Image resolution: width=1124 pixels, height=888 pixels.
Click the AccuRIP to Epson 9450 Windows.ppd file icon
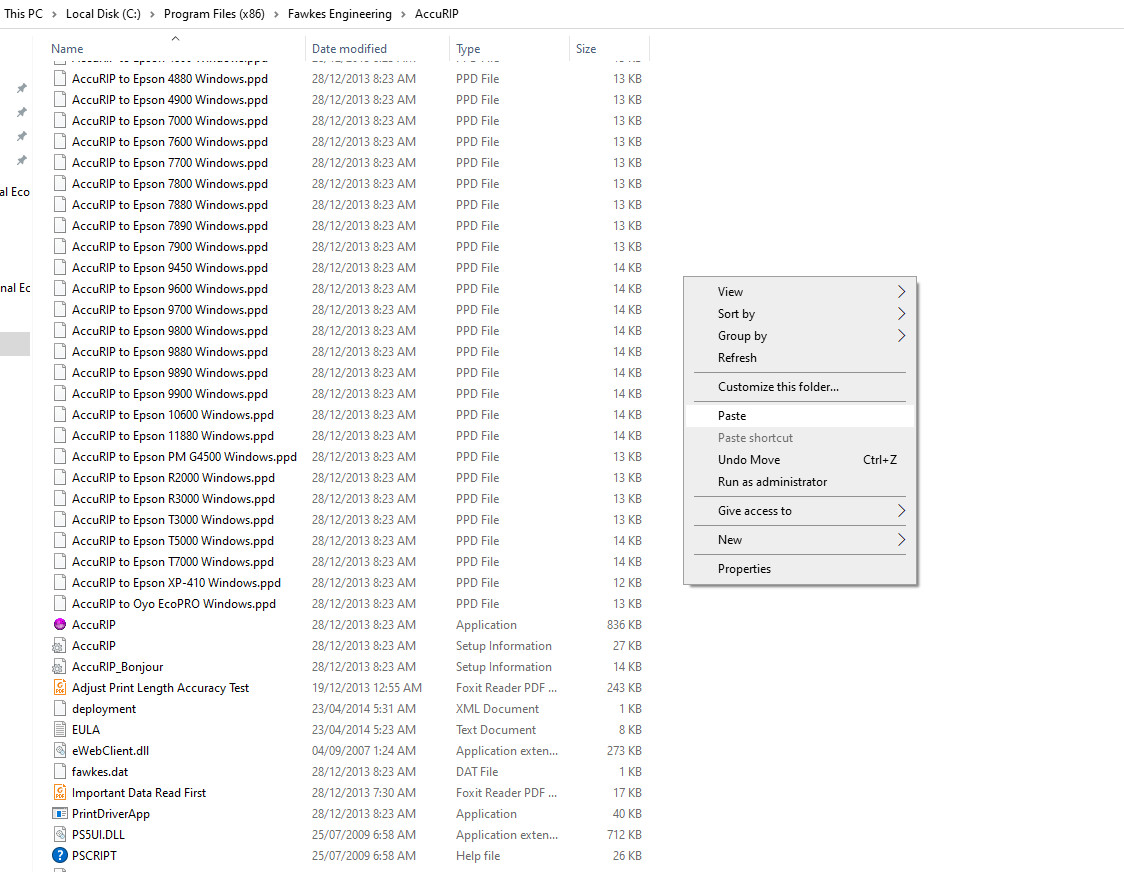pyautogui.click(x=60, y=267)
